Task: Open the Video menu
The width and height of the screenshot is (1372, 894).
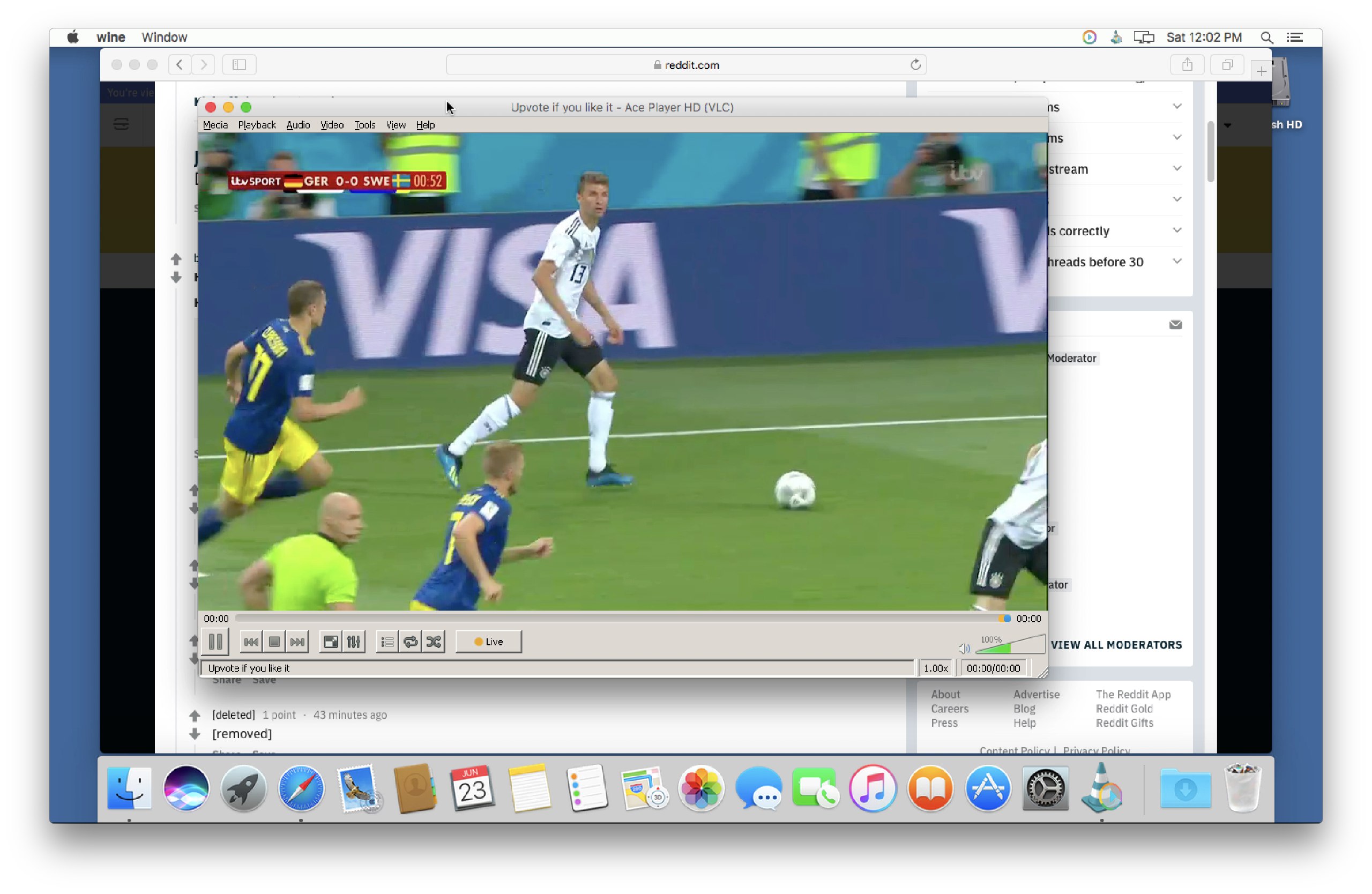Action: [x=332, y=124]
